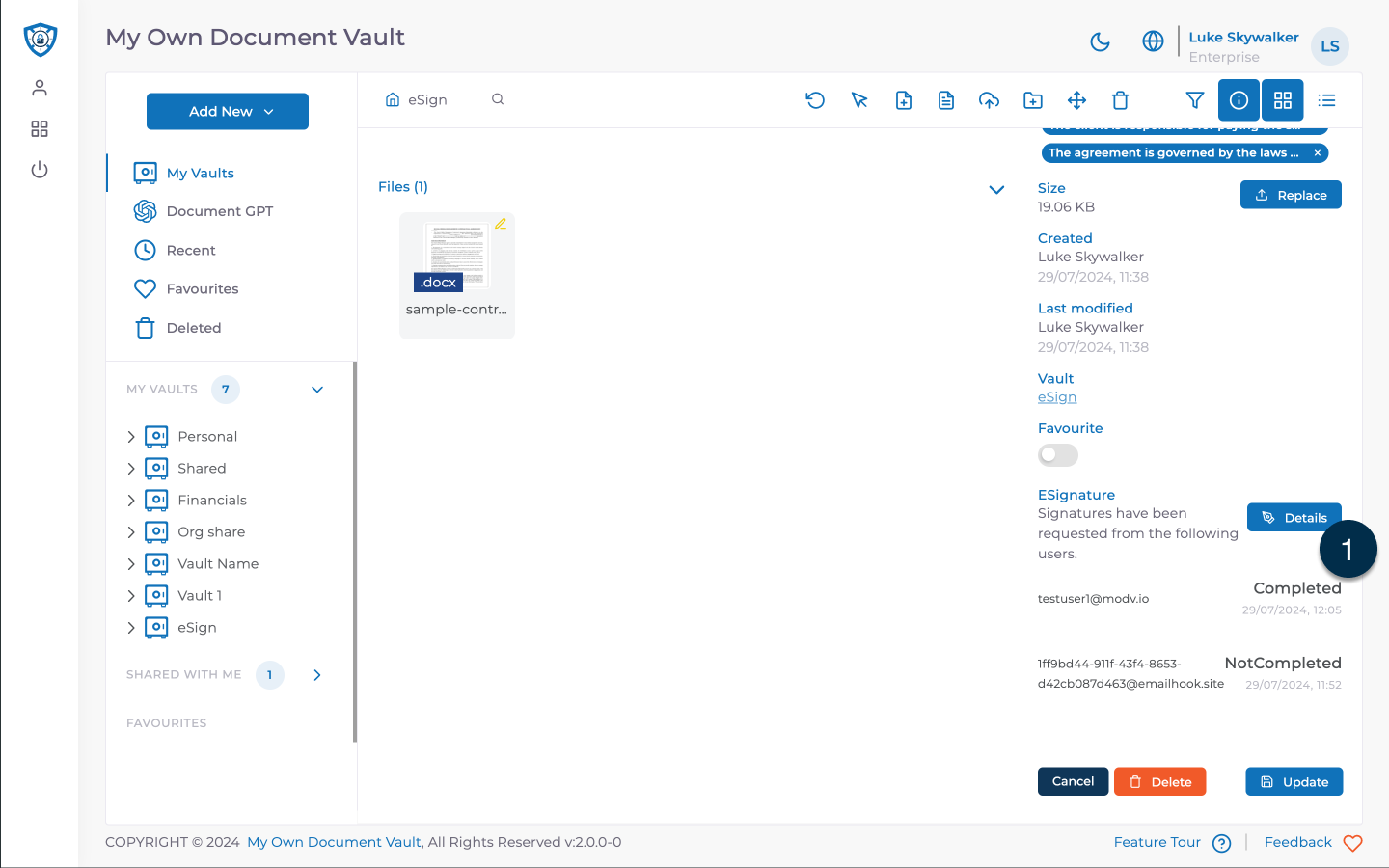Click the trash icon in toolbar

(x=1120, y=100)
